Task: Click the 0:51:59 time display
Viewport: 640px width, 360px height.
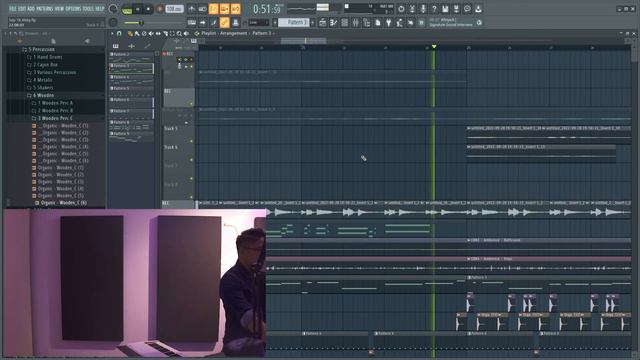Action: [267, 9]
